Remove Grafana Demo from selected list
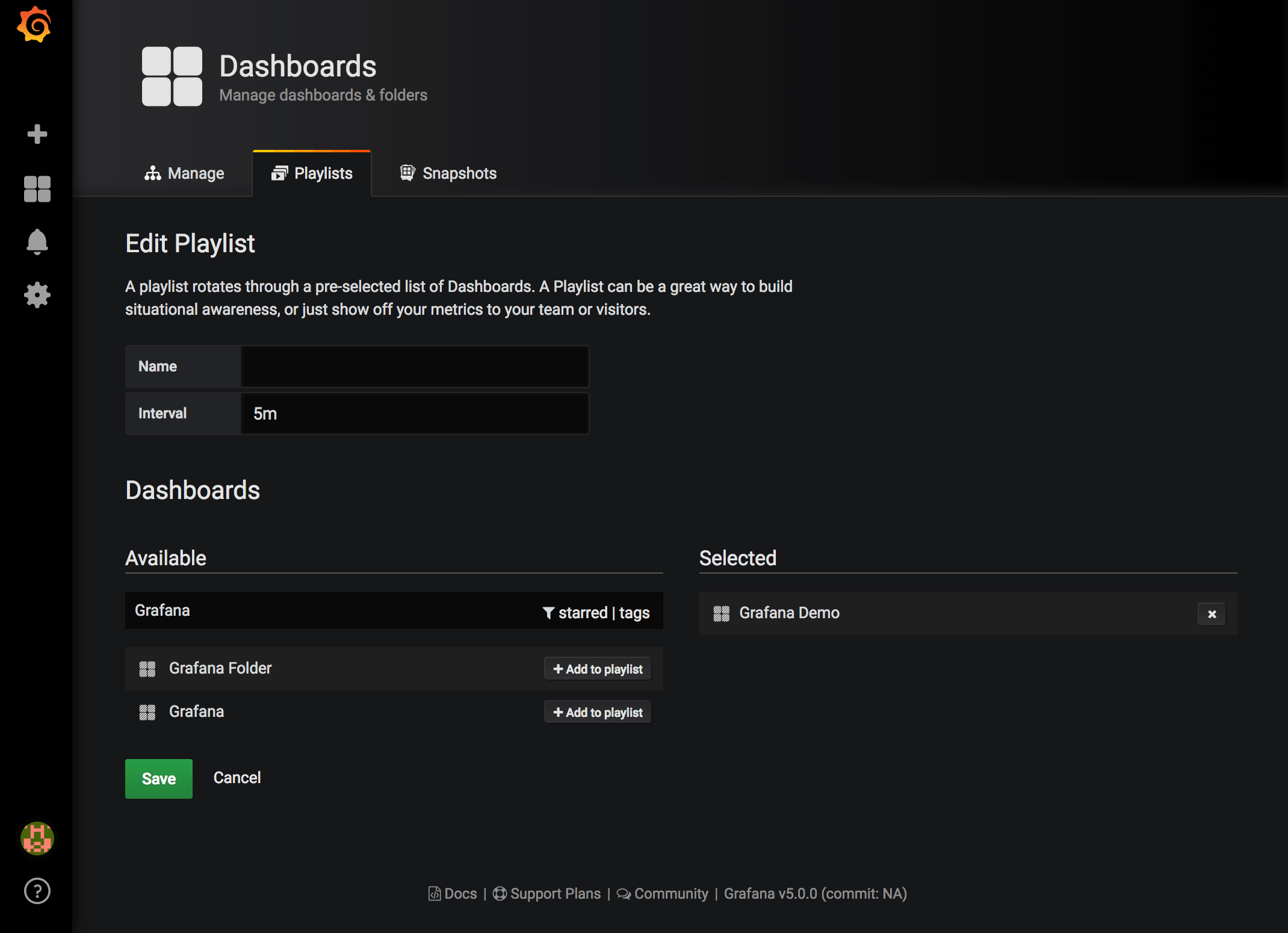The height and width of the screenshot is (933, 1288). (1212, 614)
